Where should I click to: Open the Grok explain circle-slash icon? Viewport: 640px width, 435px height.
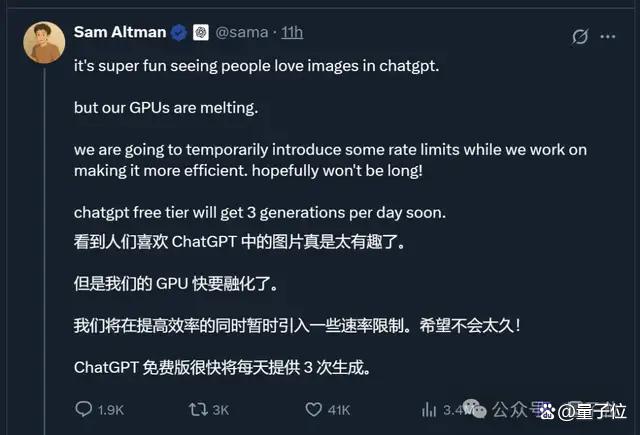click(580, 36)
